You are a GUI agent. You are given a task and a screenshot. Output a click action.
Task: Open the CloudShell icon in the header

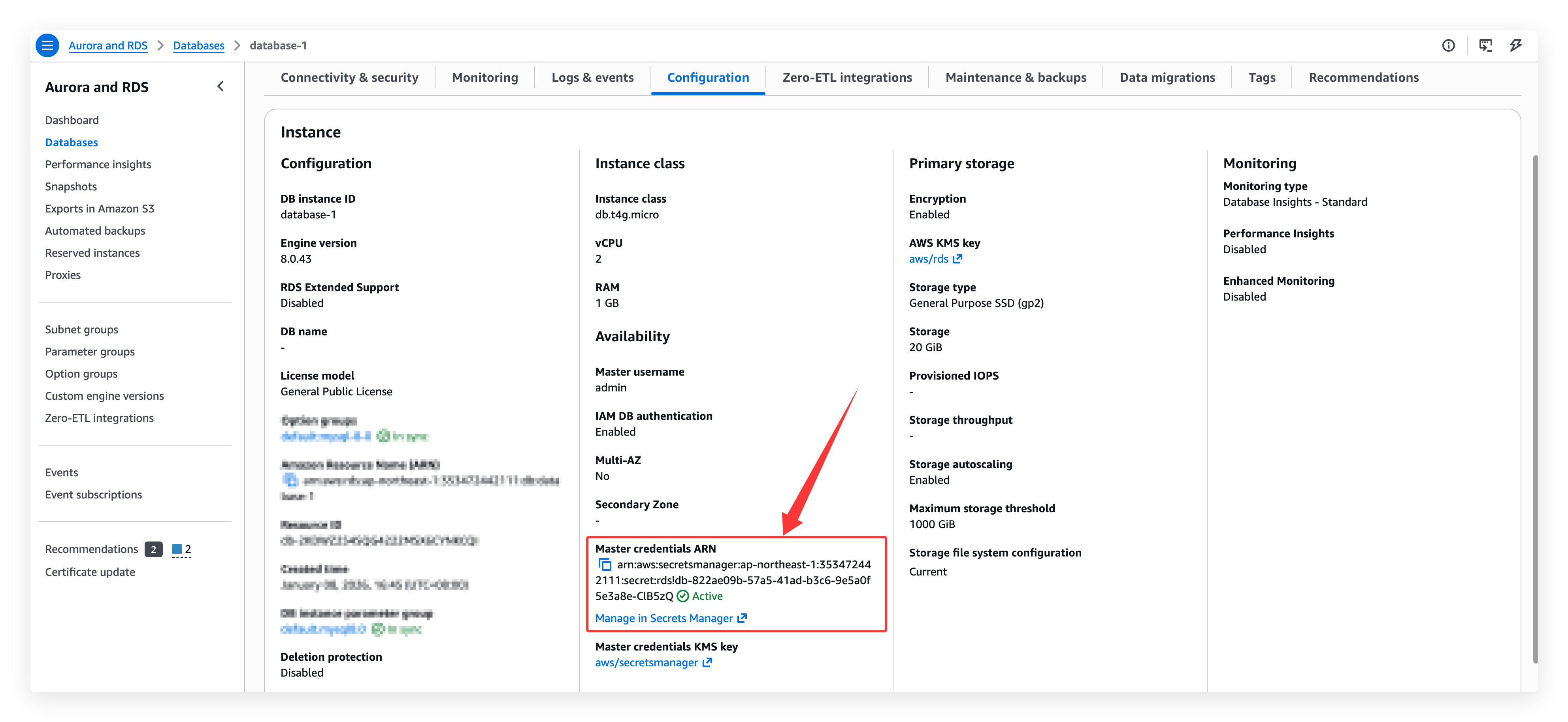(x=1485, y=46)
